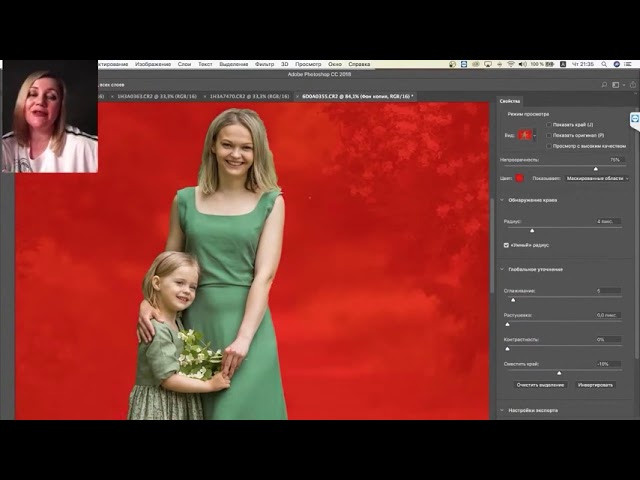640x480 pixels.
Task: Click the Shift Edge slider handle
Action: point(559,372)
